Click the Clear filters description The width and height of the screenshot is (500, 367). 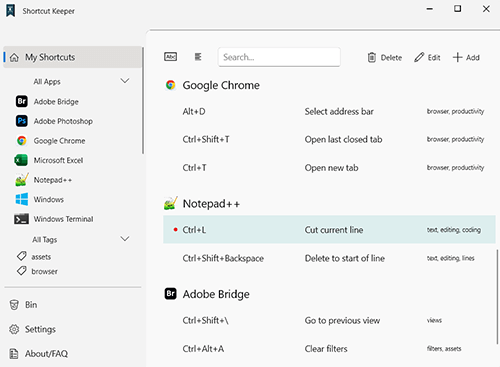(326, 349)
